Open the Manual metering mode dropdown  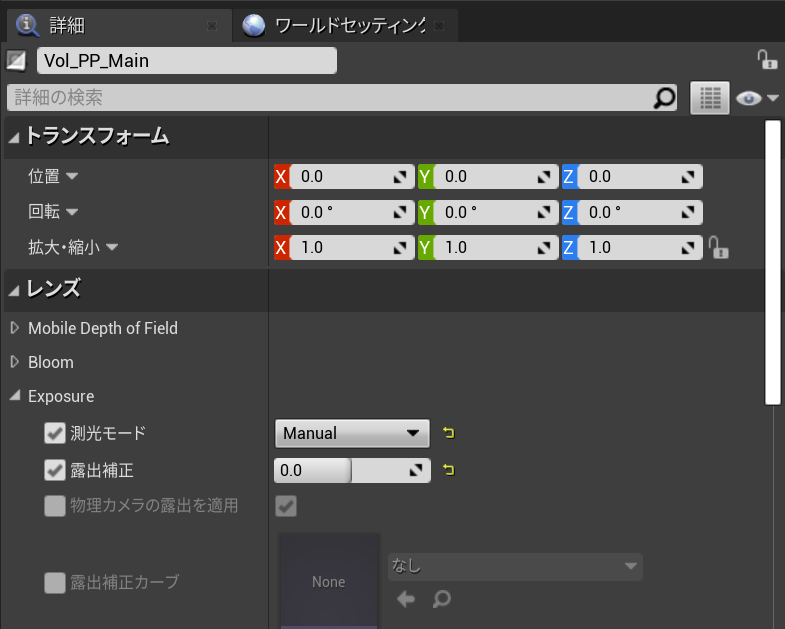352,433
